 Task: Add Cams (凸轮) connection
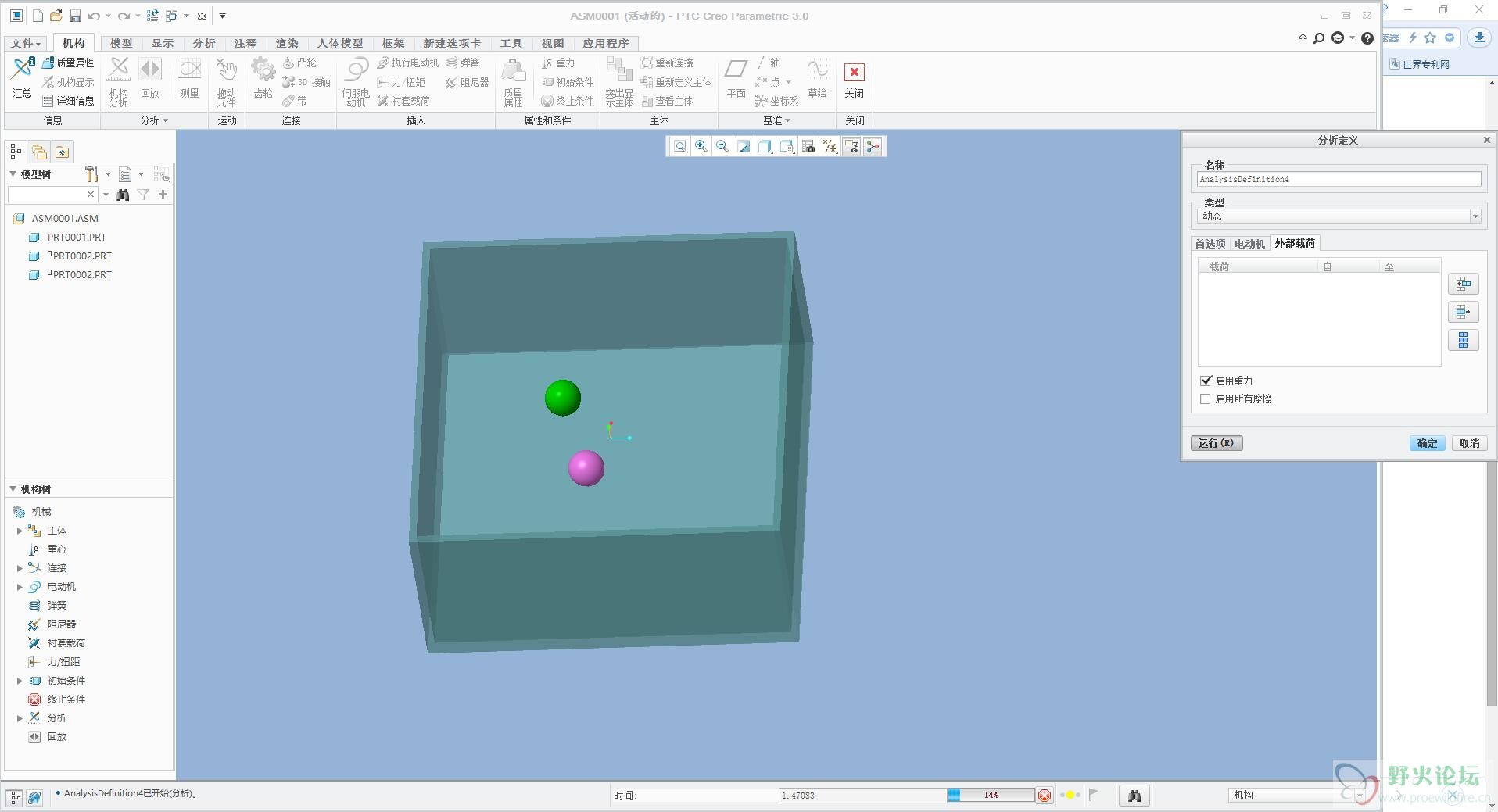pyautogui.click(x=299, y=63)
